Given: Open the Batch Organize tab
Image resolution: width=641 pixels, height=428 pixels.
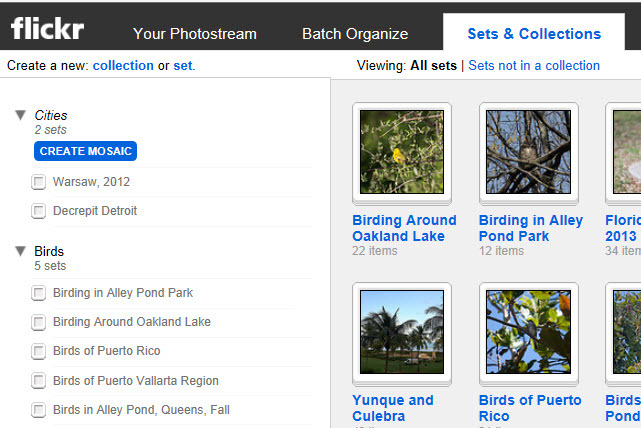Looking at the screenshot, I should coord(355,34).
